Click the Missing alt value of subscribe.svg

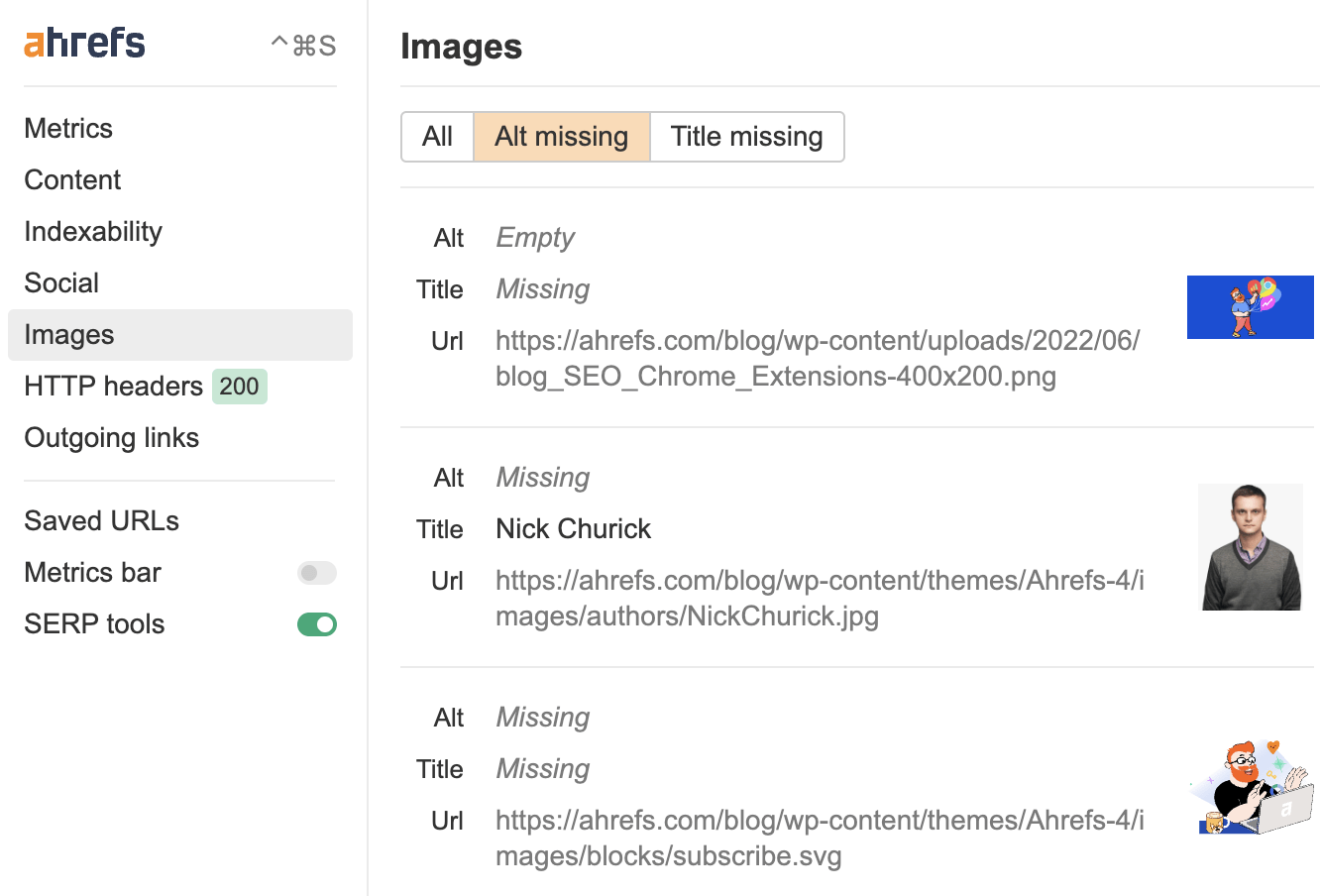(x=543, y=718)
